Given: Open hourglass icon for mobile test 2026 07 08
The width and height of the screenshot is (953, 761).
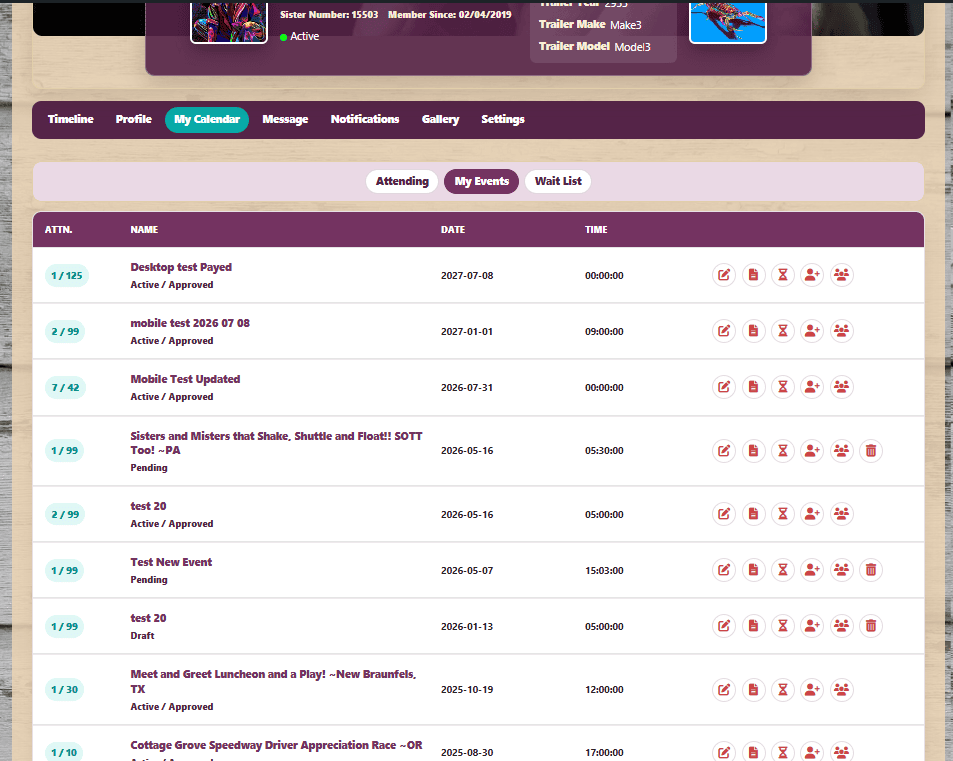Looking at the screenshot, I should [x=783, y=331].
